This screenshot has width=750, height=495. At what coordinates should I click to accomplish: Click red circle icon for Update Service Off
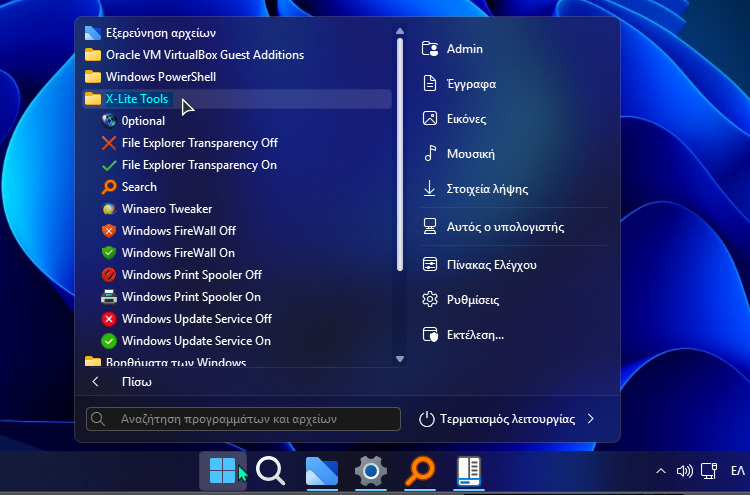(109, 319)
